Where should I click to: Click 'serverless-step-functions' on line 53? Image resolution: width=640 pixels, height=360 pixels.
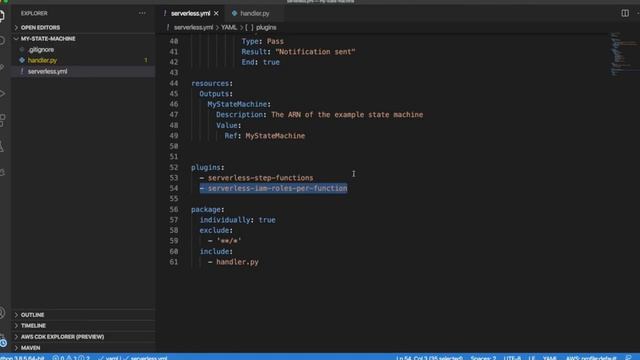[260, 178]
